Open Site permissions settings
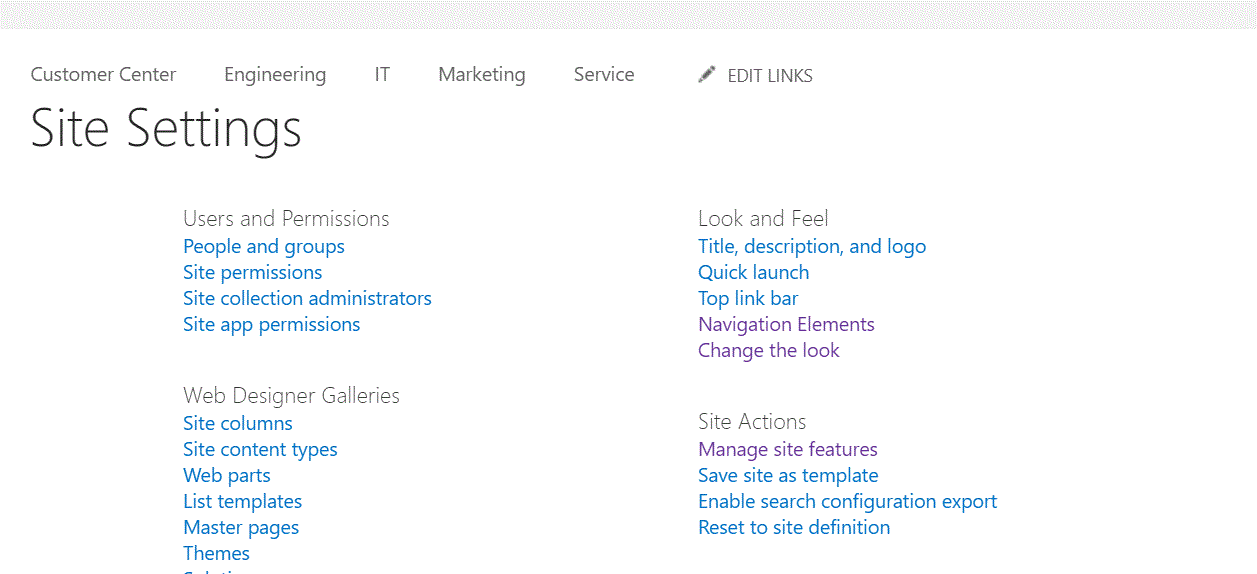 point(253,273)
